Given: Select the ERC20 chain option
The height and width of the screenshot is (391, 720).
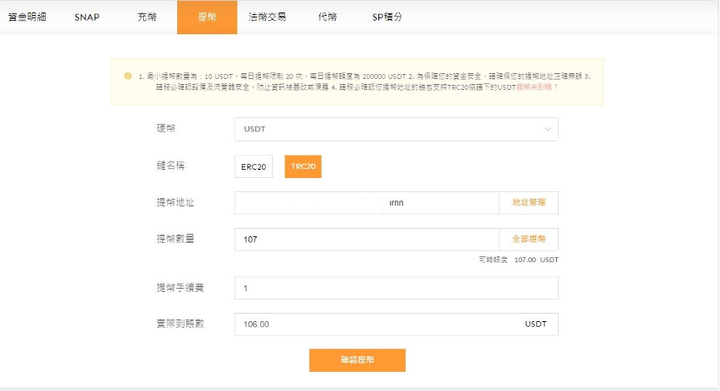Looking at the screenshot, I should pos(253,167).
